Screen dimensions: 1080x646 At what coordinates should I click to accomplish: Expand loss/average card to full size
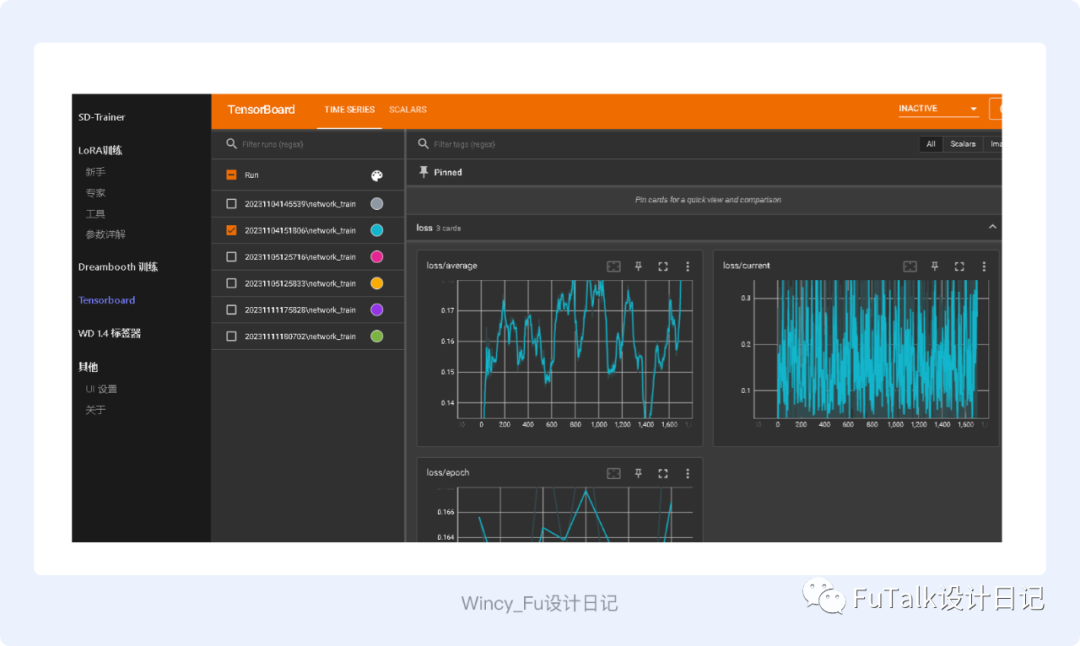coord(663,267)
